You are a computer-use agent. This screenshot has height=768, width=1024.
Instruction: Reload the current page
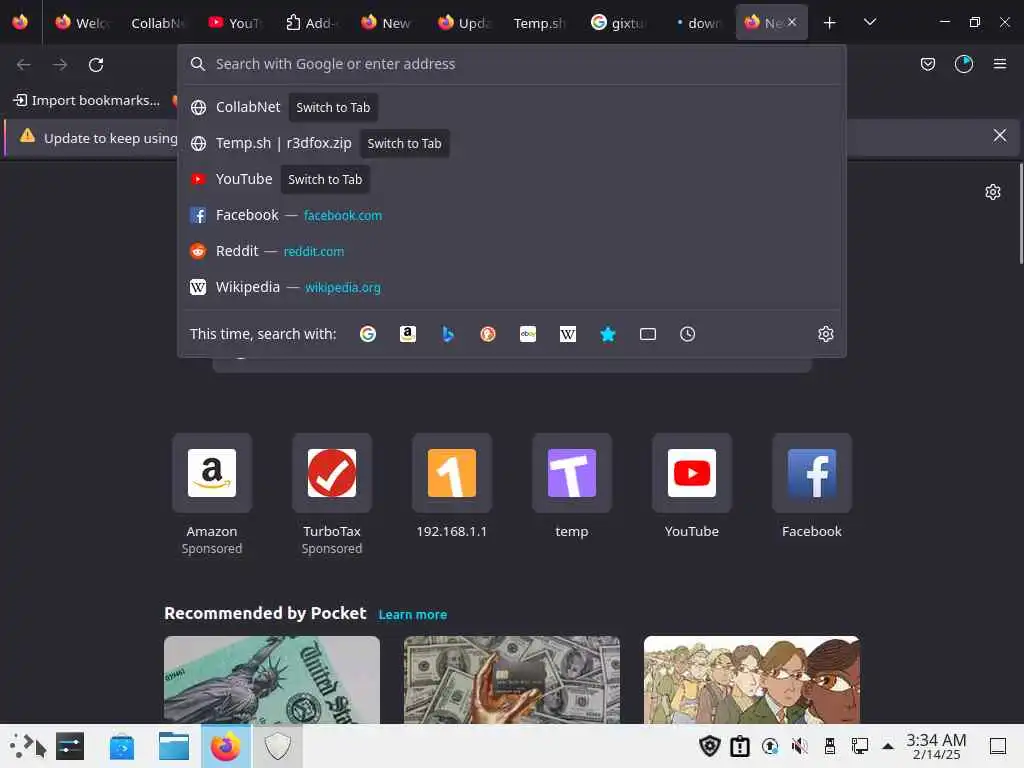click(x=96, y=65)
